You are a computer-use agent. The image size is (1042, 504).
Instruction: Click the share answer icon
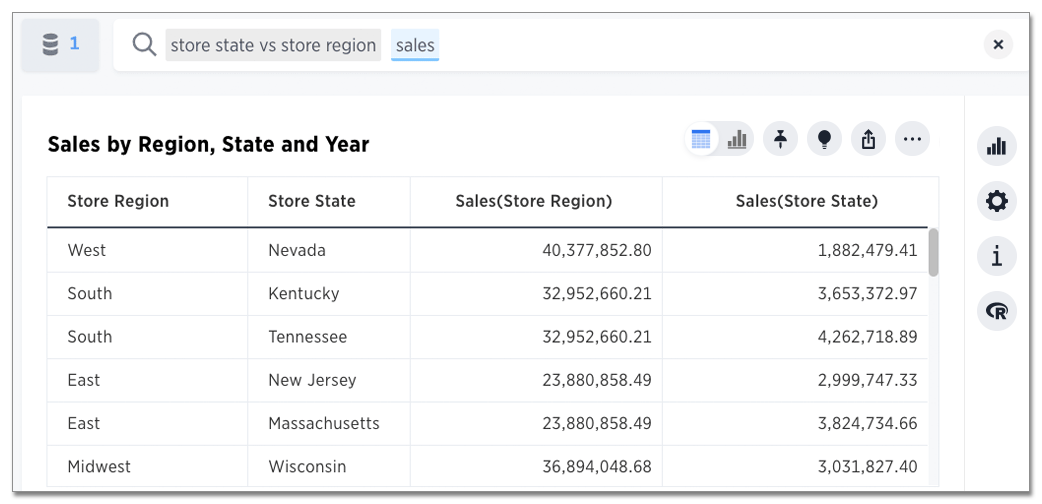(x=868, y=139)
